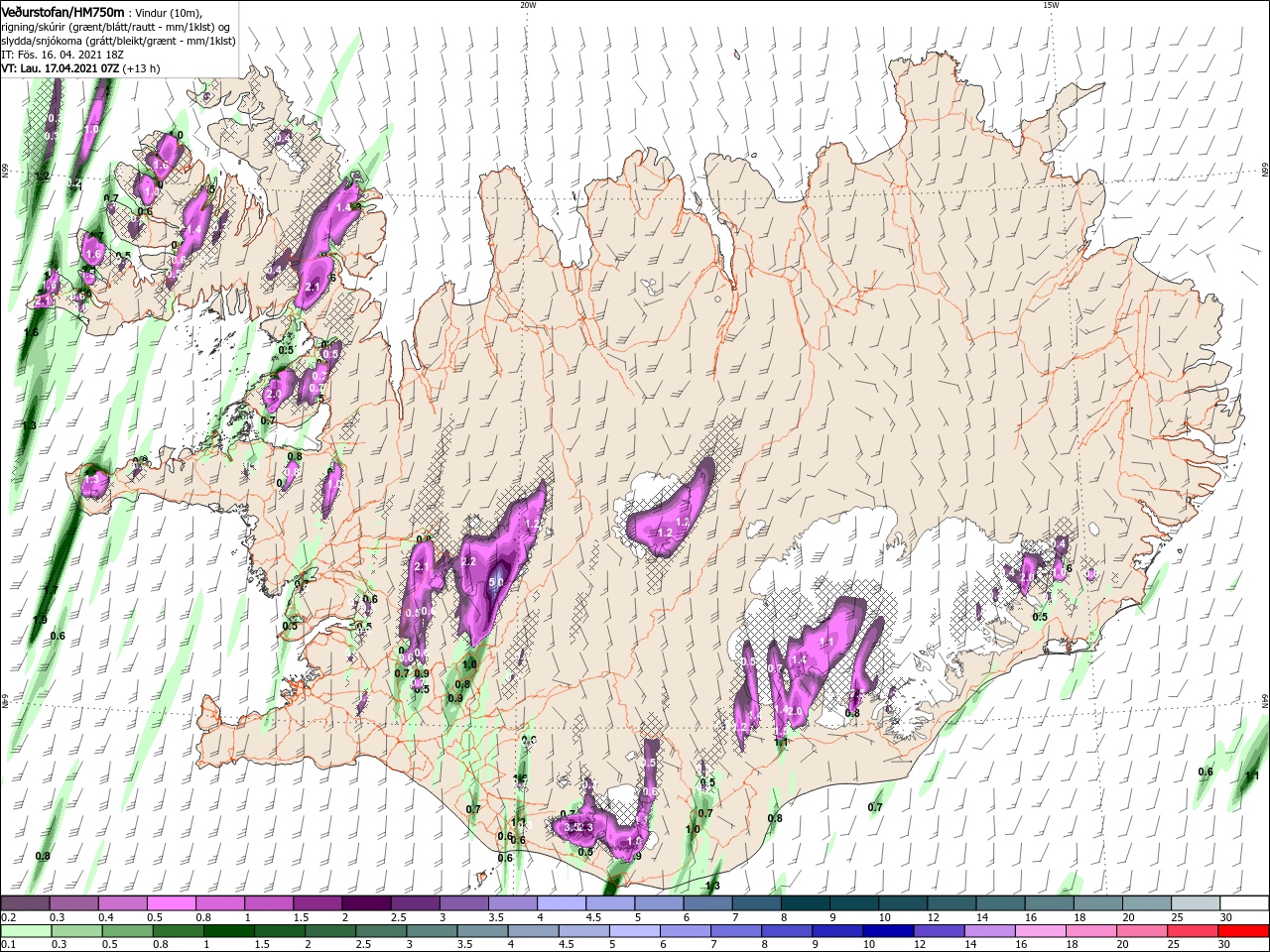Pick top legend swatch between 1 and 1.5

point(269,902)
